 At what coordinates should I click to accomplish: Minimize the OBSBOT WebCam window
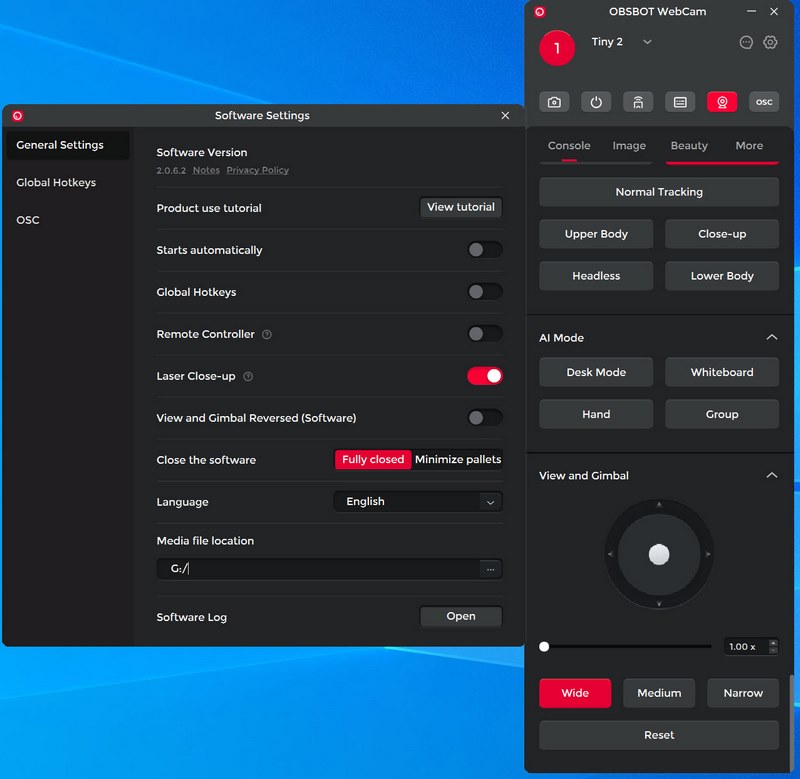point(751,11)
